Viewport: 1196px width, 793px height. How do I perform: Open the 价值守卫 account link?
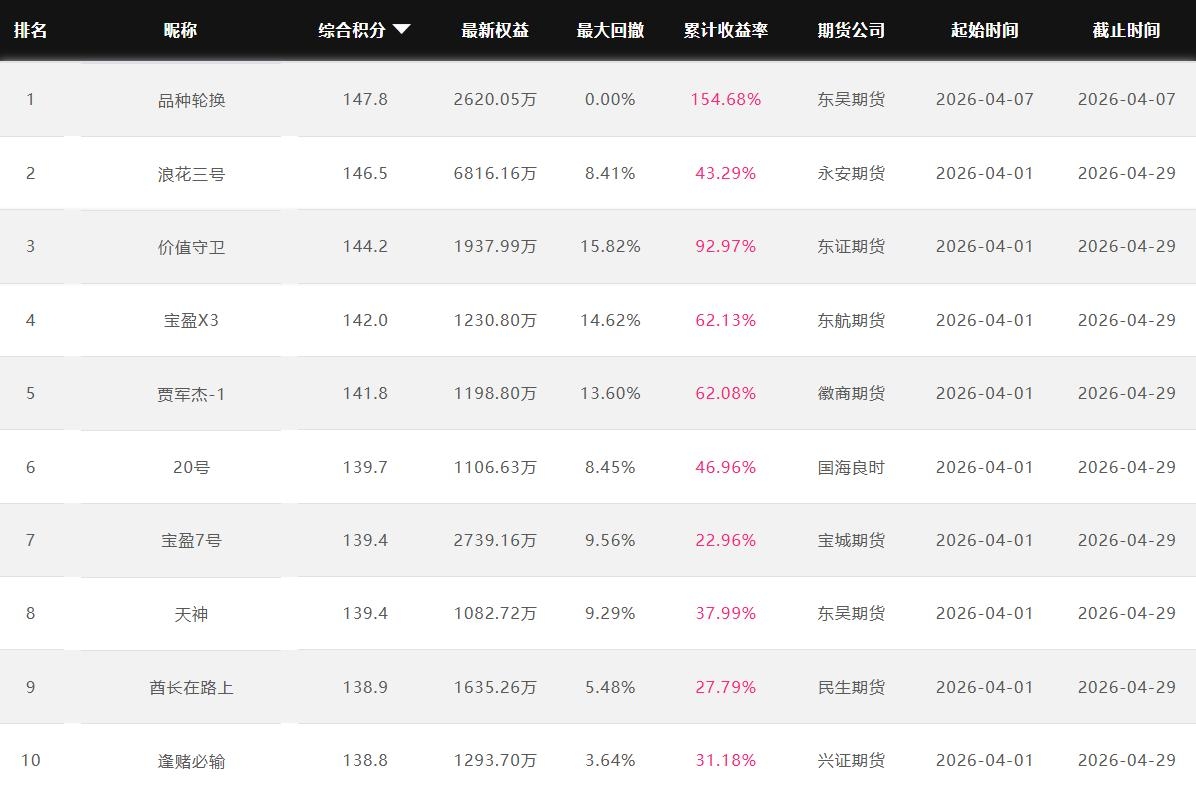click(x=191, y=247)
